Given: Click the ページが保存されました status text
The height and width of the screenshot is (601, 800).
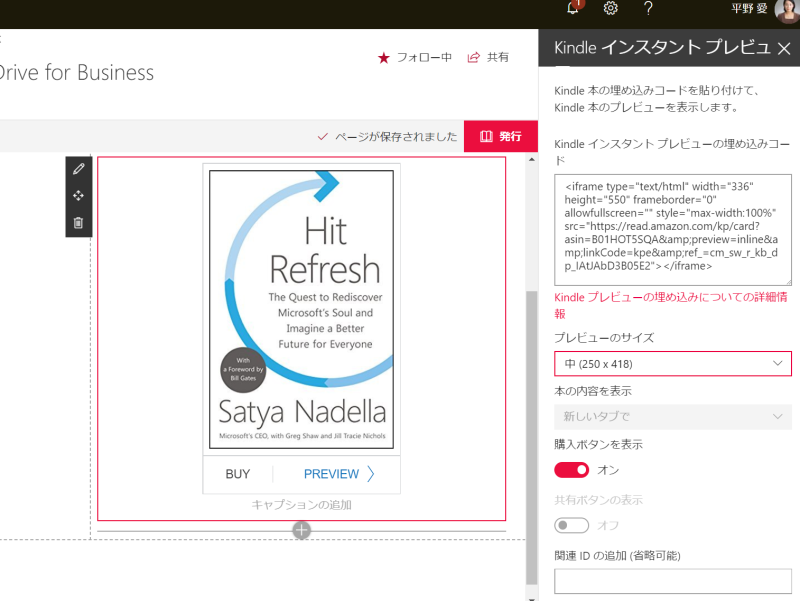Looking at the screenshot, I should pos(396,137).
